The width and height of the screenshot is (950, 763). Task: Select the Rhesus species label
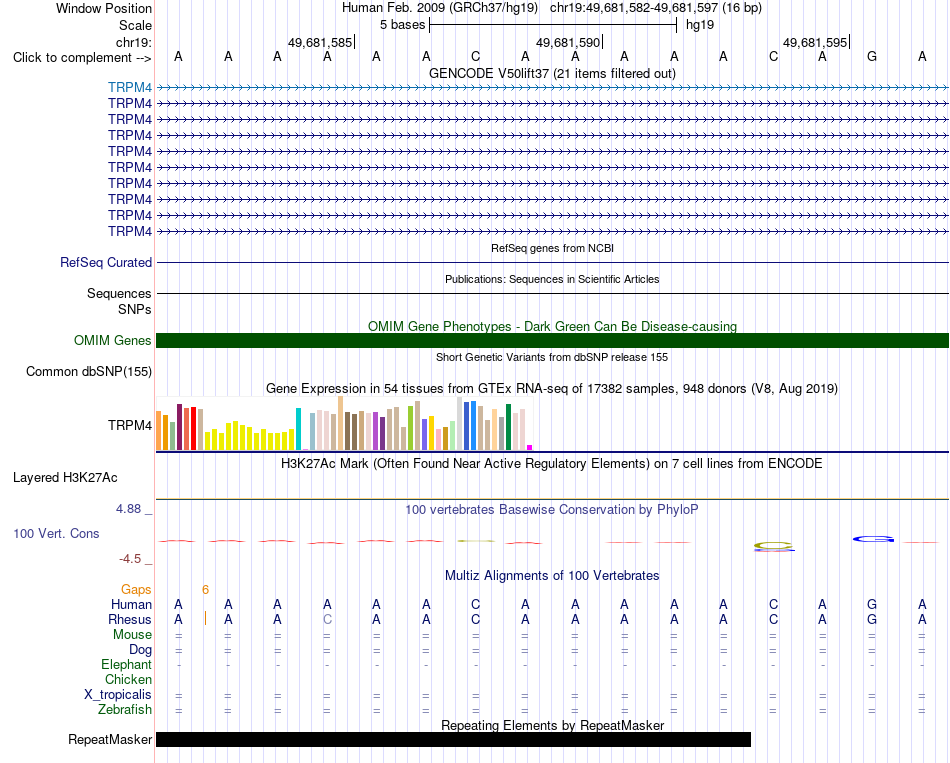click(x=130, y=619)
